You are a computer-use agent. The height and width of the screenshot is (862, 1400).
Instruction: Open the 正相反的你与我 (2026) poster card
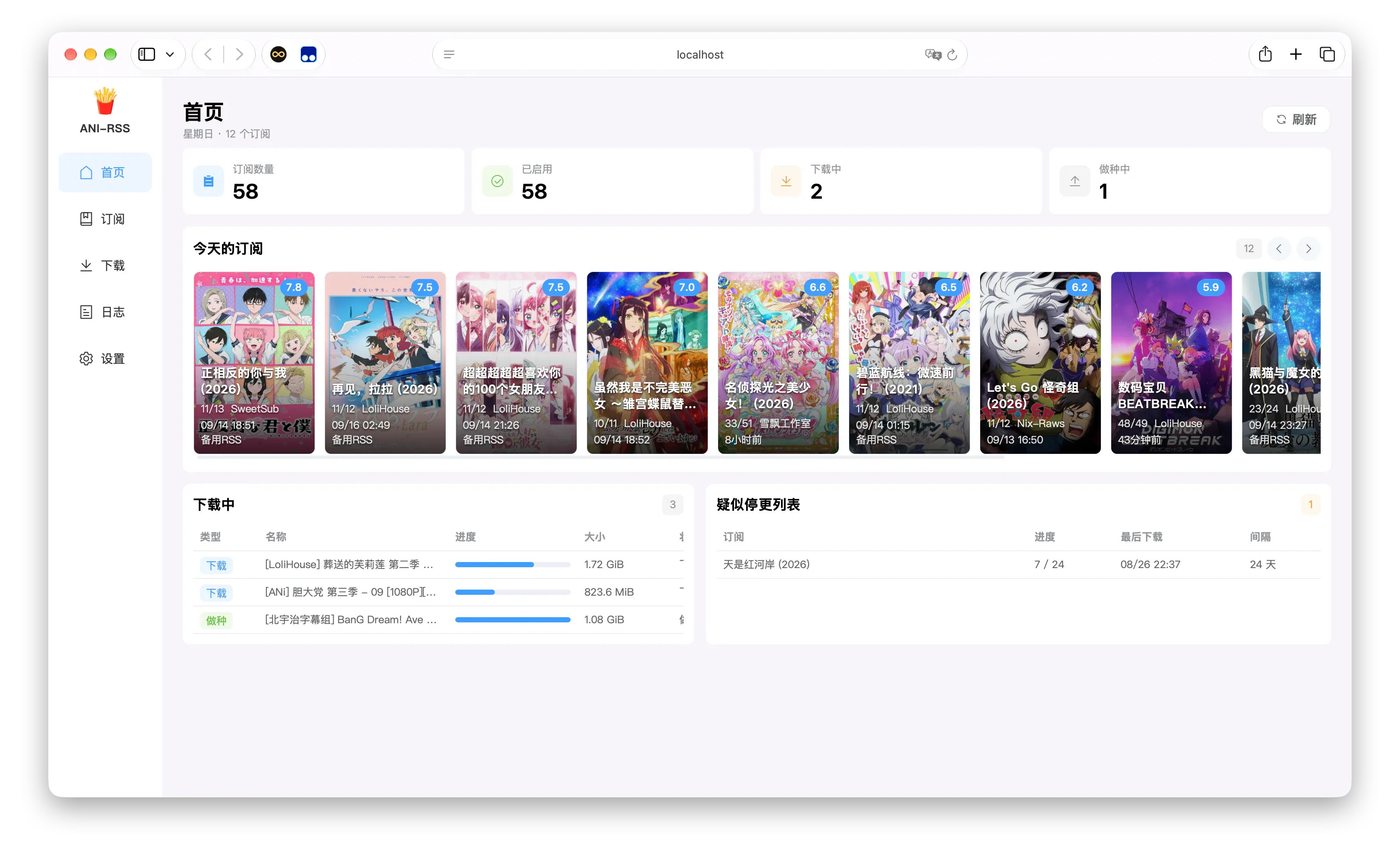(x=254, y=362)
